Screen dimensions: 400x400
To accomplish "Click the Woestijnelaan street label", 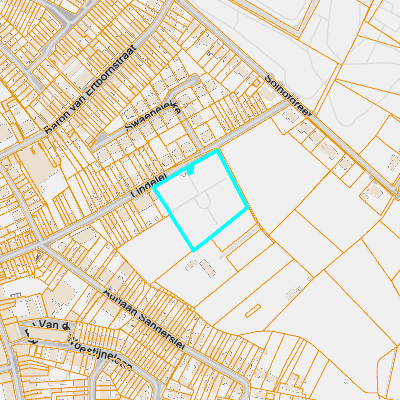I will click(x=100, y=354).
